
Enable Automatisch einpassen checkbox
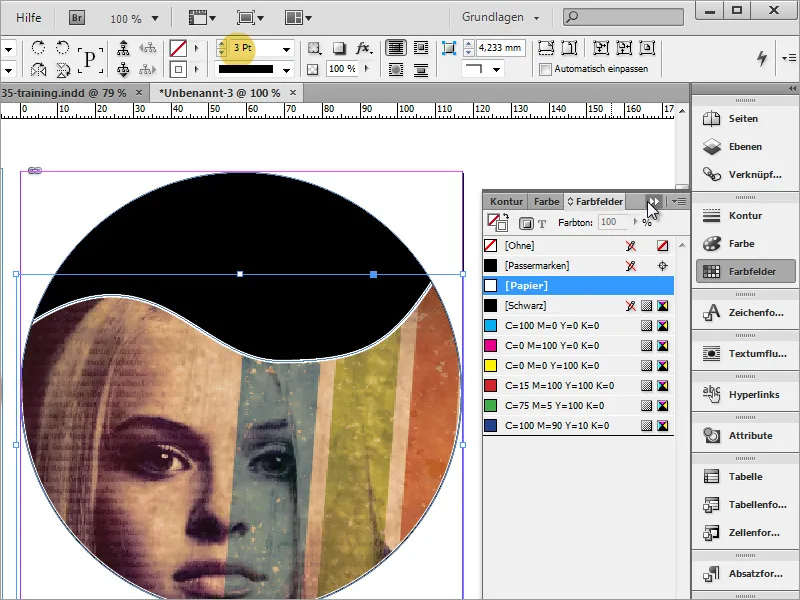[545, 69]
